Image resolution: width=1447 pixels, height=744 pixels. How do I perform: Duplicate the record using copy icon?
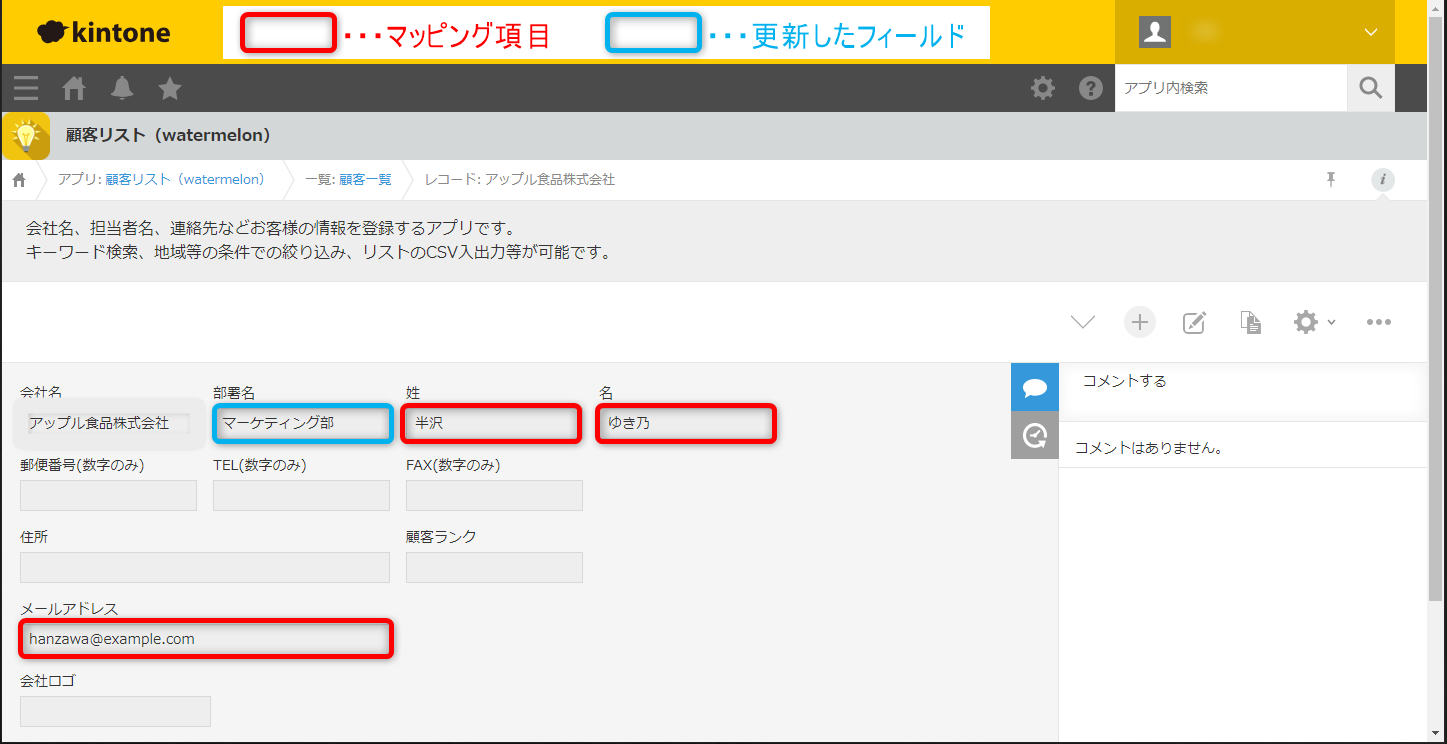point(1250,322)
